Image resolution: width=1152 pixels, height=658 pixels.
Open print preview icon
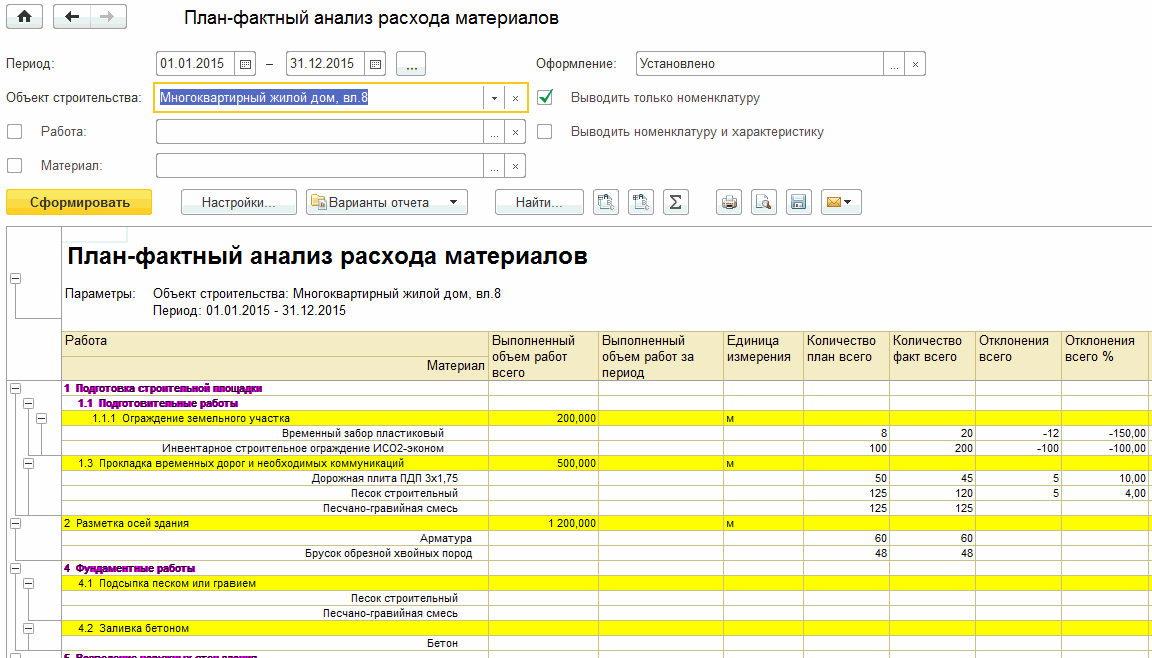(x=764, y=202)
